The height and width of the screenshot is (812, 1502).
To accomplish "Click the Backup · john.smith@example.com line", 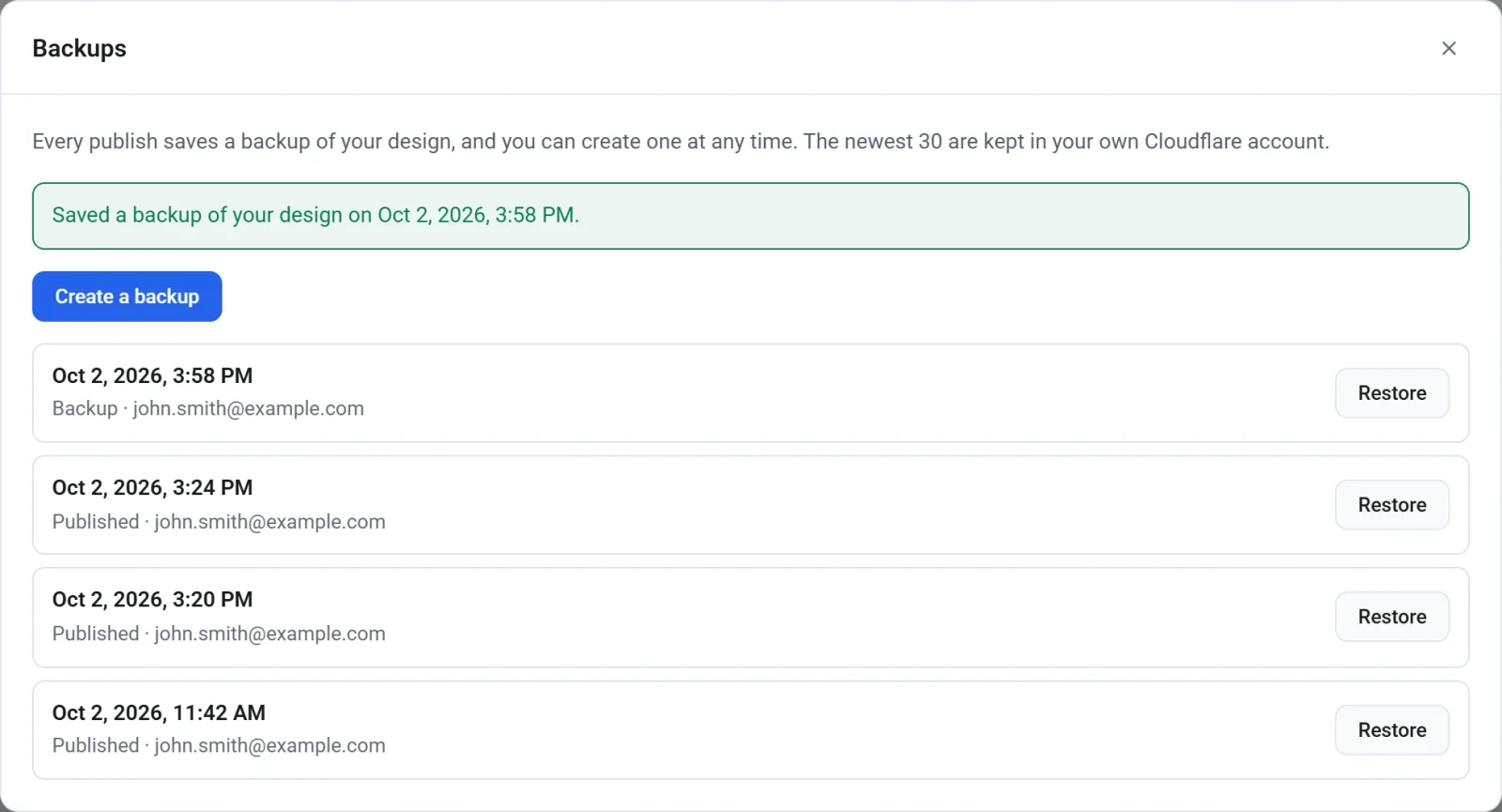I will coord(208,408).
